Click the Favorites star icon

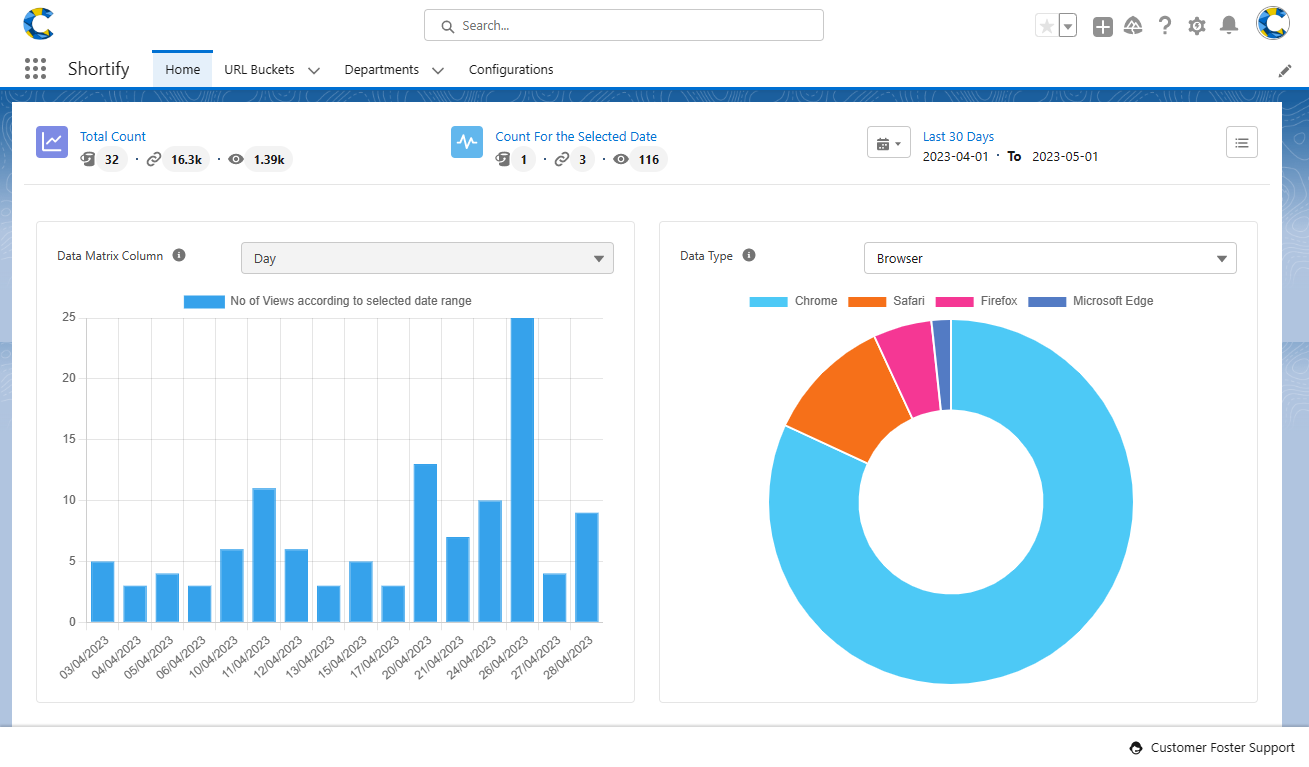point(1046,26)
